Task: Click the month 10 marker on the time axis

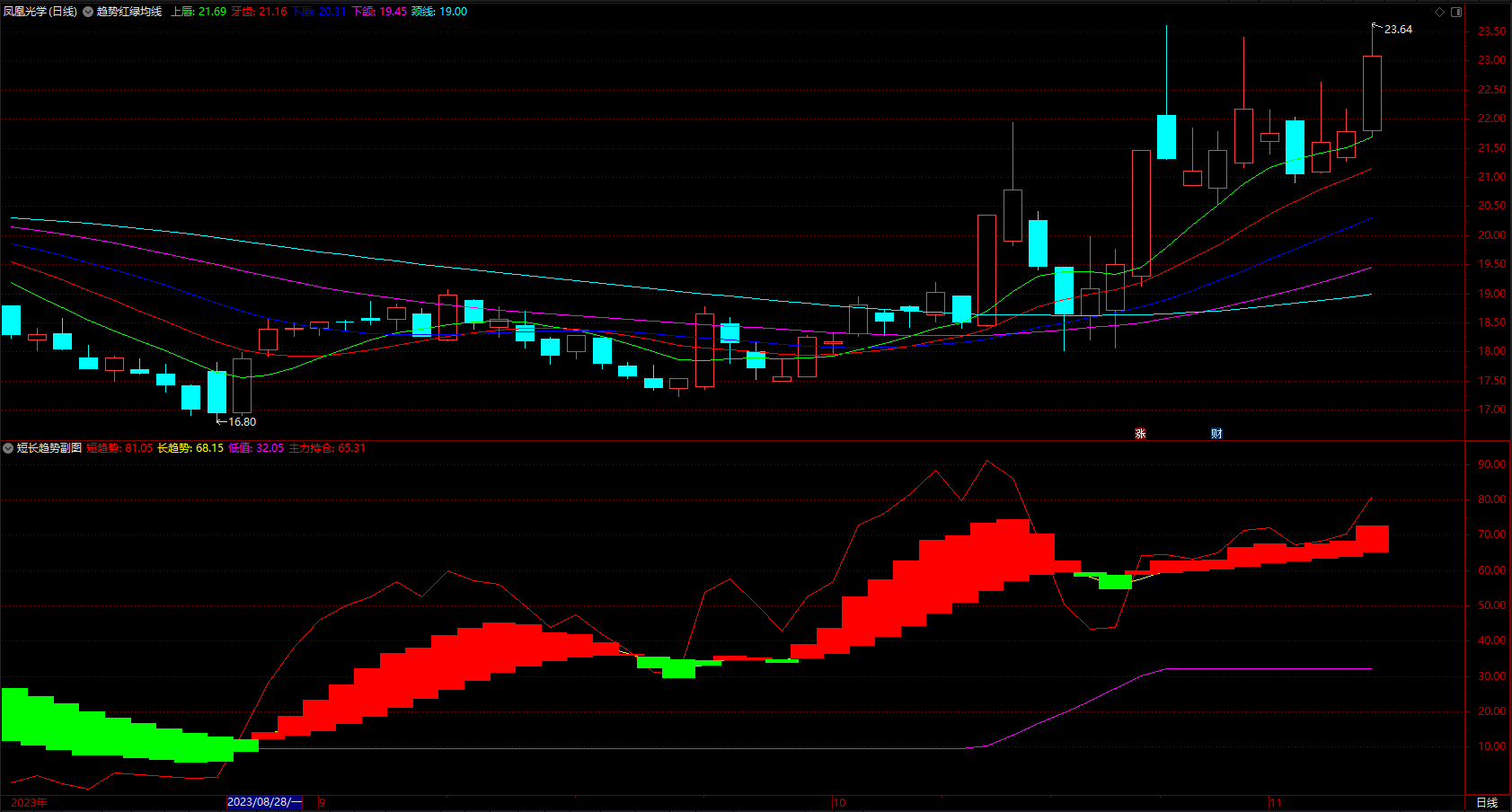Action: [x=839, y=802]
